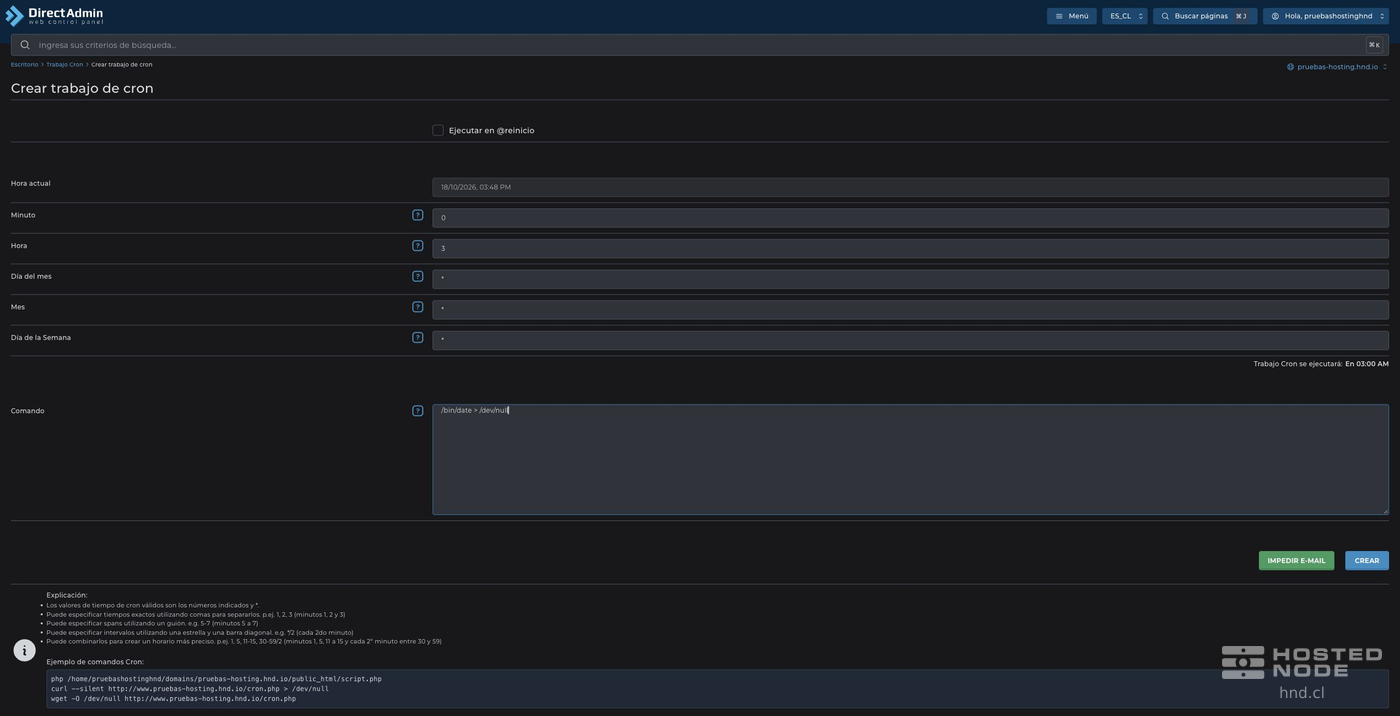Viewport: 1400px width, 716px height.
Task: Grab the Comando textarea resize handle
Action: coord(1385,511)
